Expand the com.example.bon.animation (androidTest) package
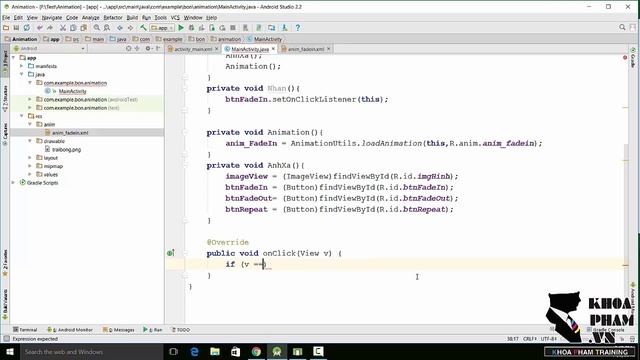 pos(30,99)
